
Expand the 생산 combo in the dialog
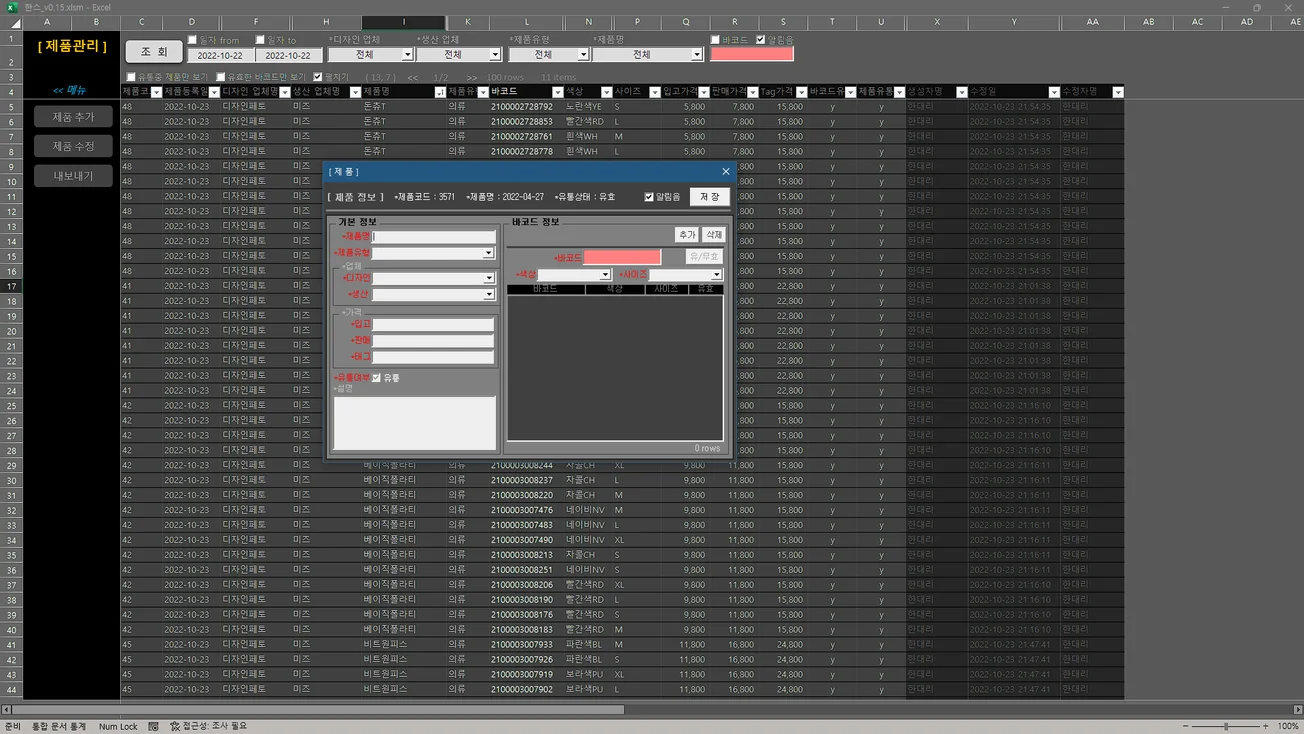(488, 295)
